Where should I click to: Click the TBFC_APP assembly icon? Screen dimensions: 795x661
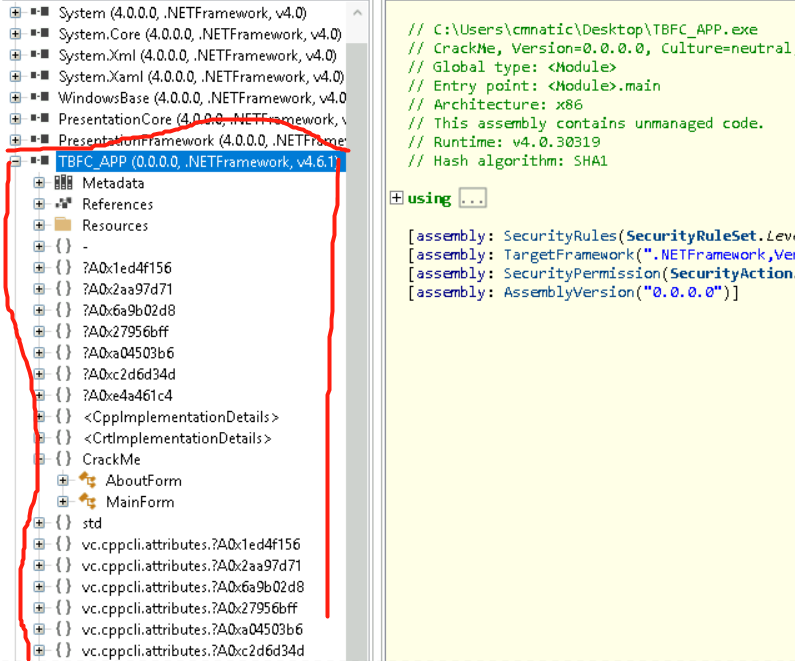tap(41, 162)
